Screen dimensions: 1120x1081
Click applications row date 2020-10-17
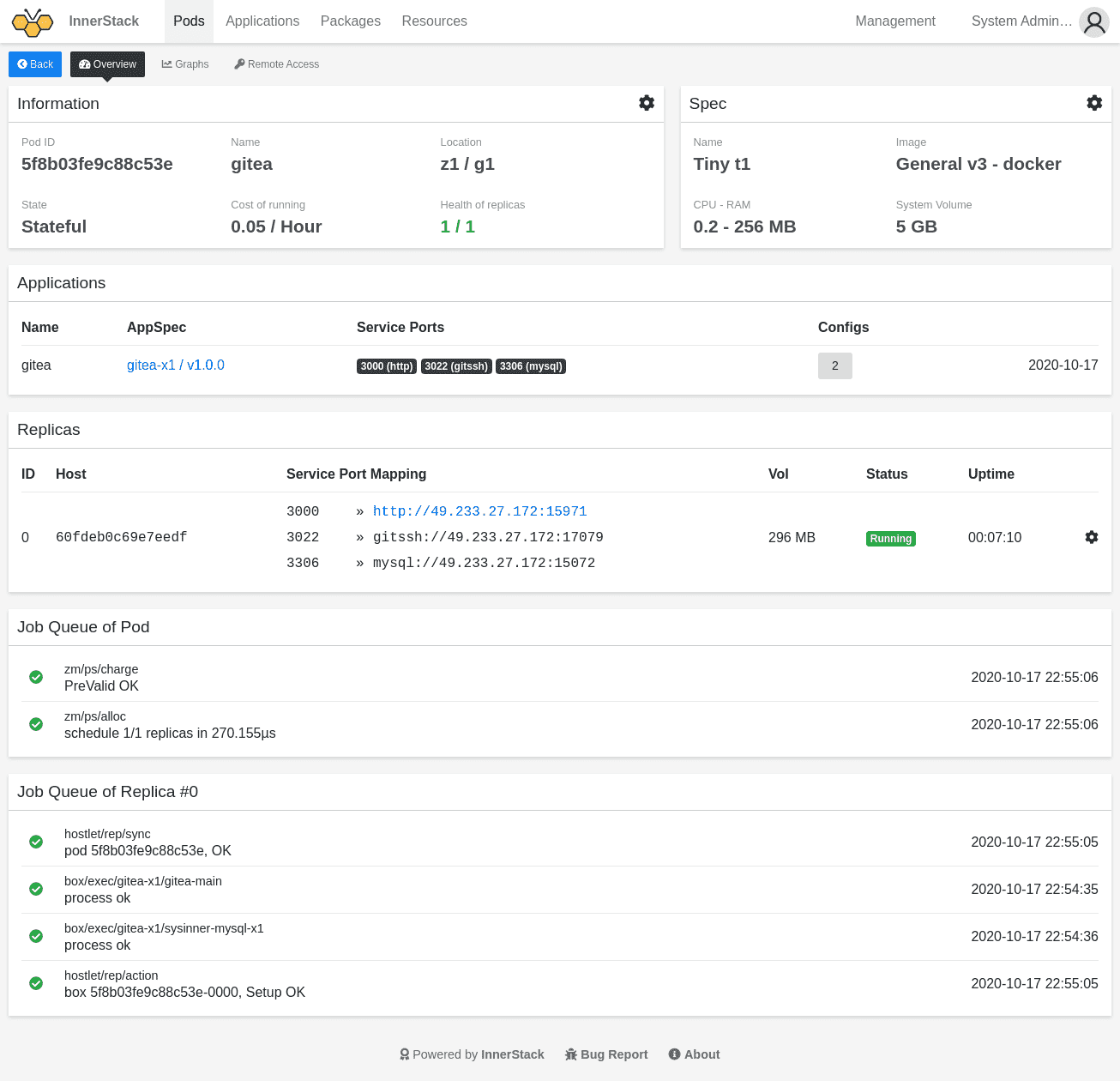coord(1063,365)
